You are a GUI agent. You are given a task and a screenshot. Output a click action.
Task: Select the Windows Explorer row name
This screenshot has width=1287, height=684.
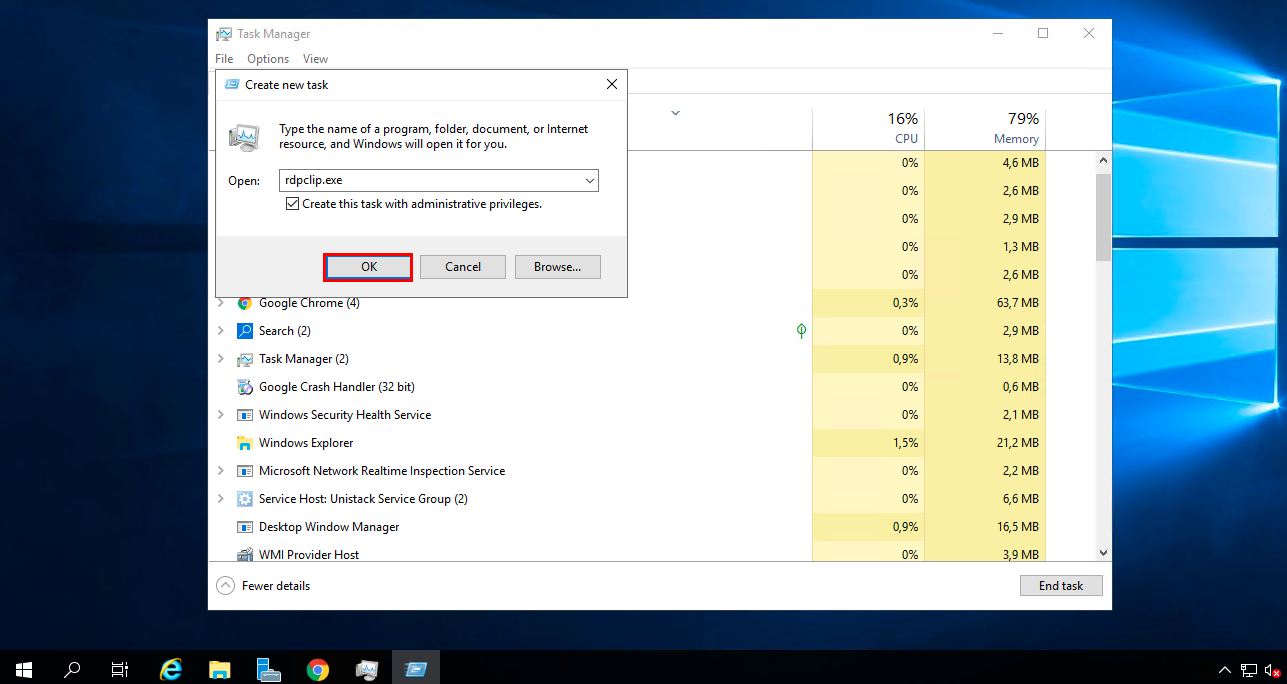(x=306, y=443)
